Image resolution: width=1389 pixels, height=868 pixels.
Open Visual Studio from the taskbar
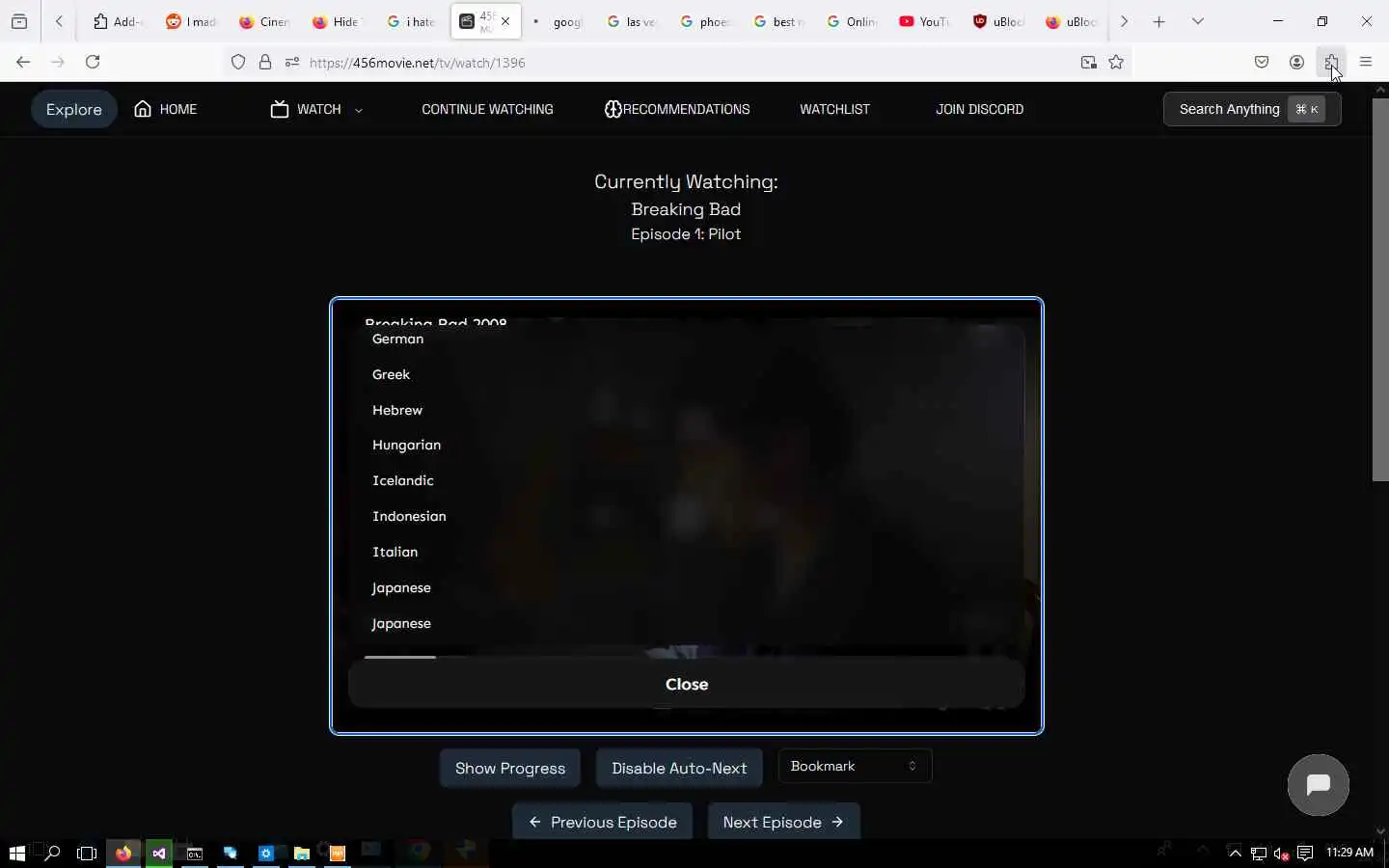coord(159,853)
